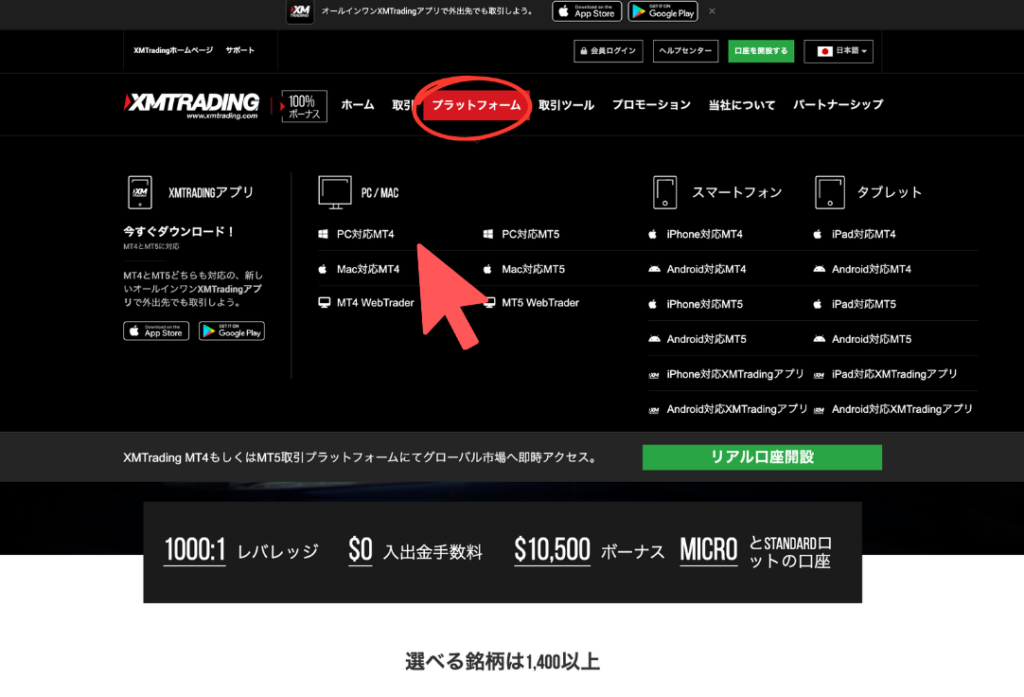
Task: Open the Mac対応MT5 link
Action: point(533,269)
